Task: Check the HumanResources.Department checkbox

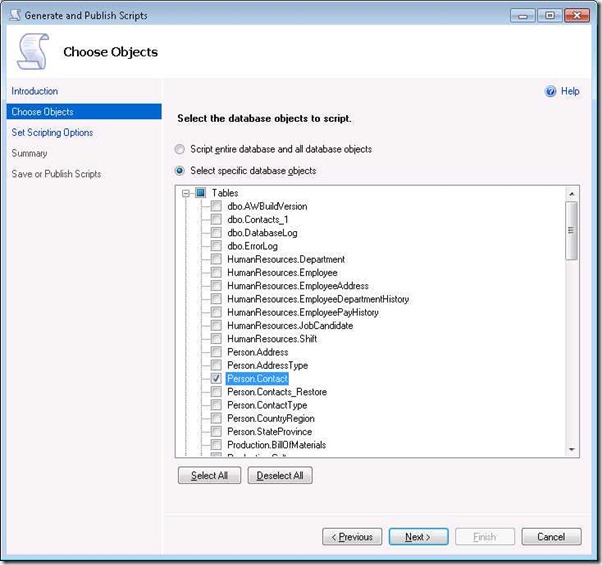Action: pos(216,259)
